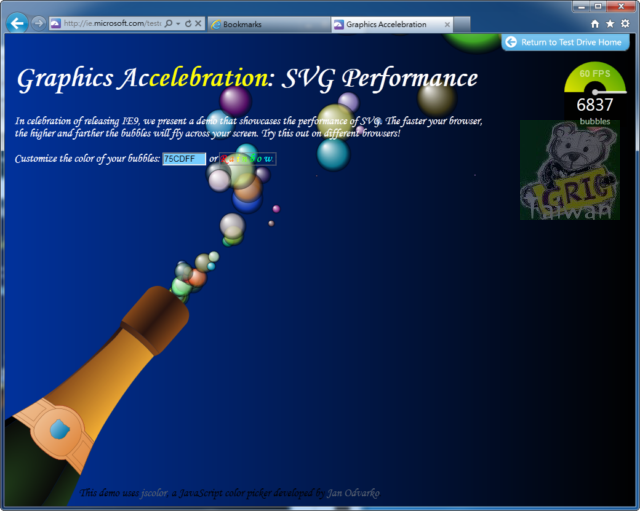Click the browser Forward arrow button
640x511 pixels.
click(38, 23)
